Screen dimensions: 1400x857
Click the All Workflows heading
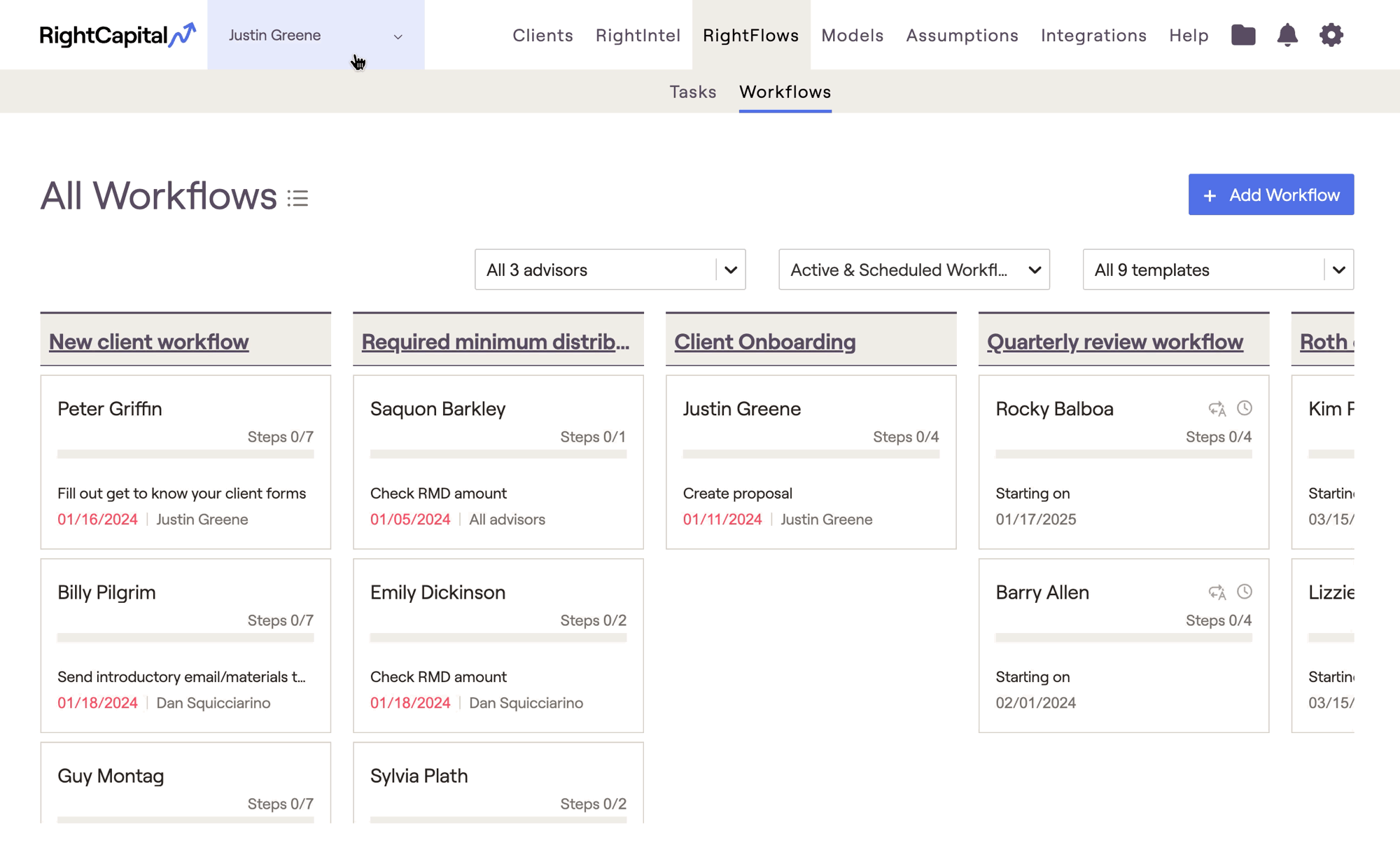158,195
